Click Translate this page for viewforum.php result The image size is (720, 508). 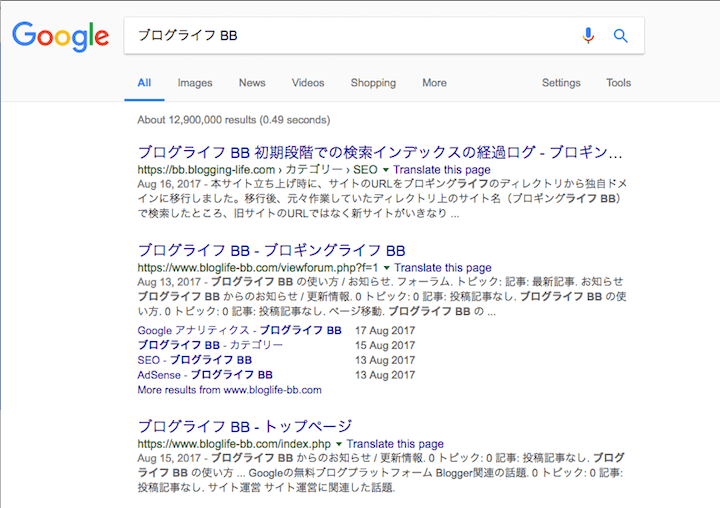pyautogui.click(x=443, y=268)
